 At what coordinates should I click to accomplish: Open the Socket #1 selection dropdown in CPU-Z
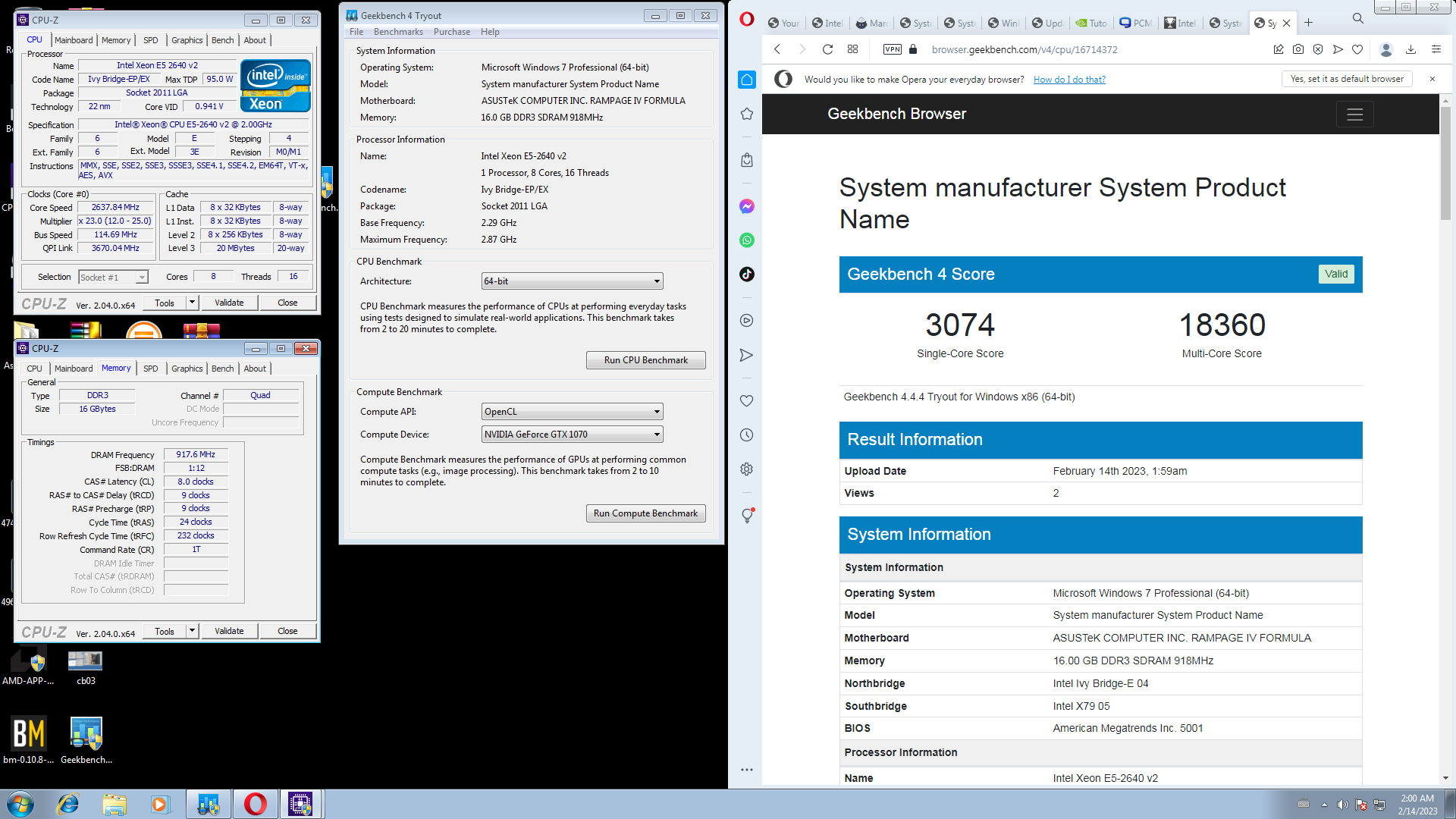coord(113,278)
